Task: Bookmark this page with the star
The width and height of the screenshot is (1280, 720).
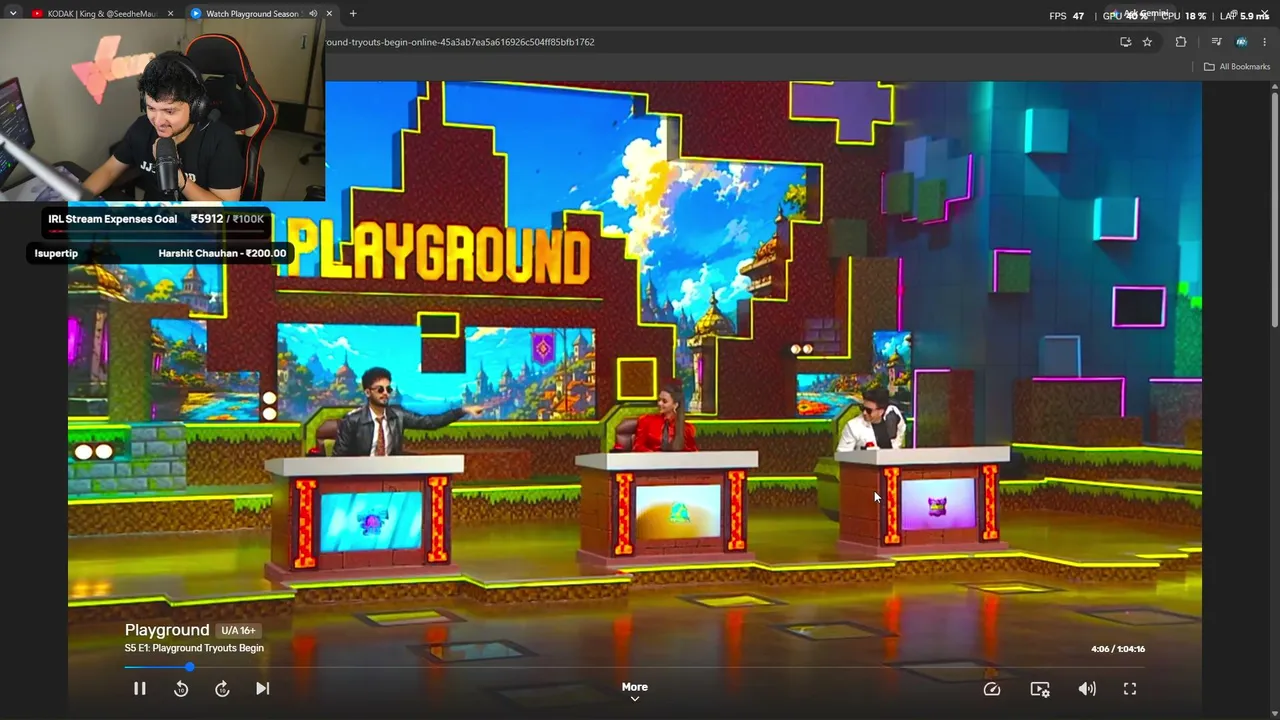Action: pos(1147,42)
